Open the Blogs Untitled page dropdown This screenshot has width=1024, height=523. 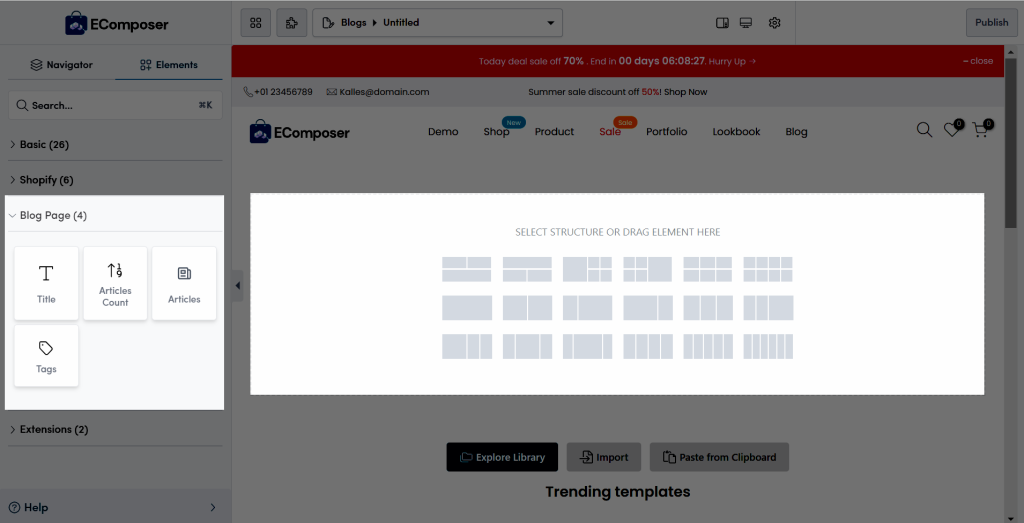[x=437, y=23]
